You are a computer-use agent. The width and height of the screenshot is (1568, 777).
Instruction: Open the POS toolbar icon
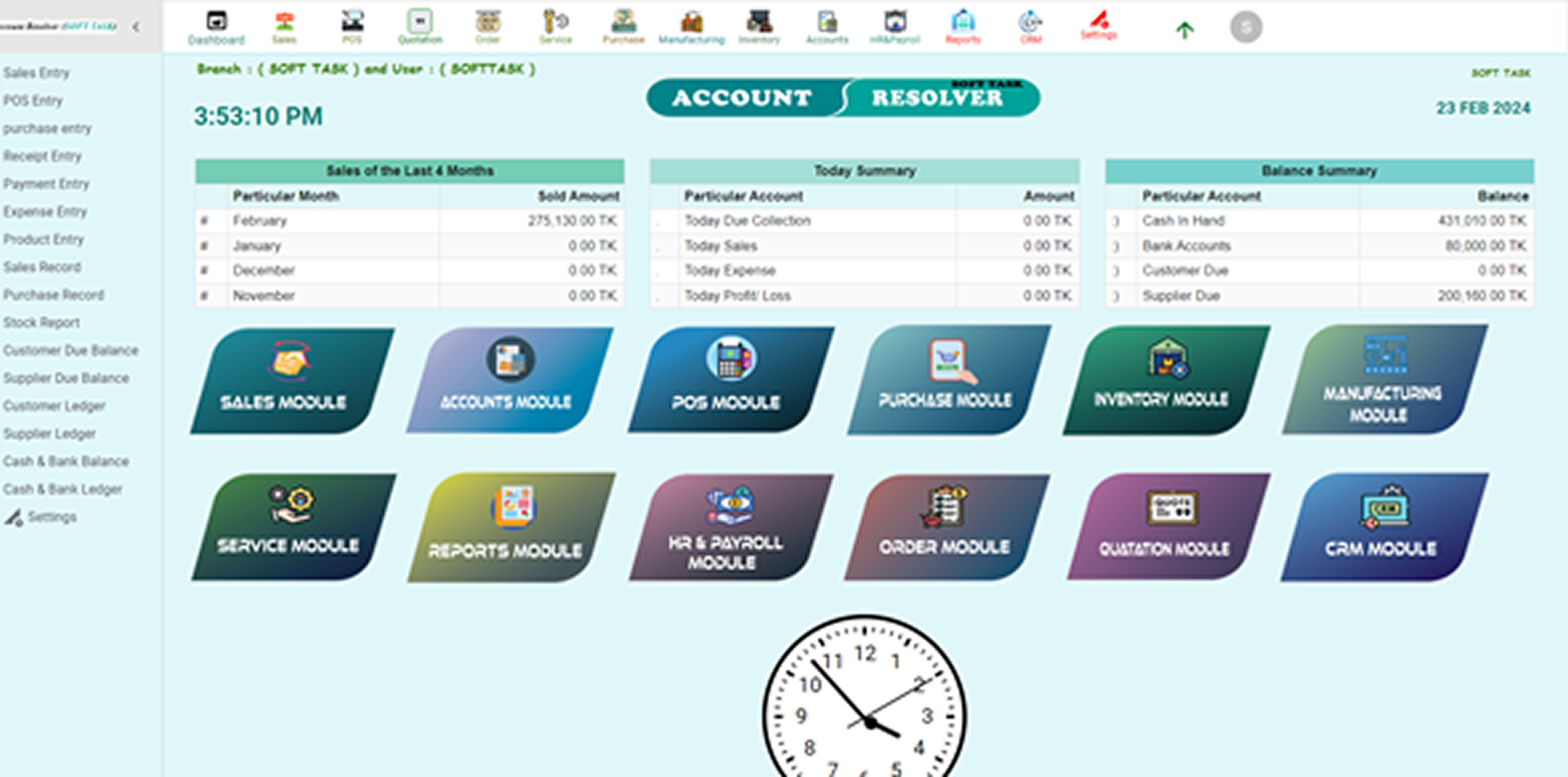352,27
